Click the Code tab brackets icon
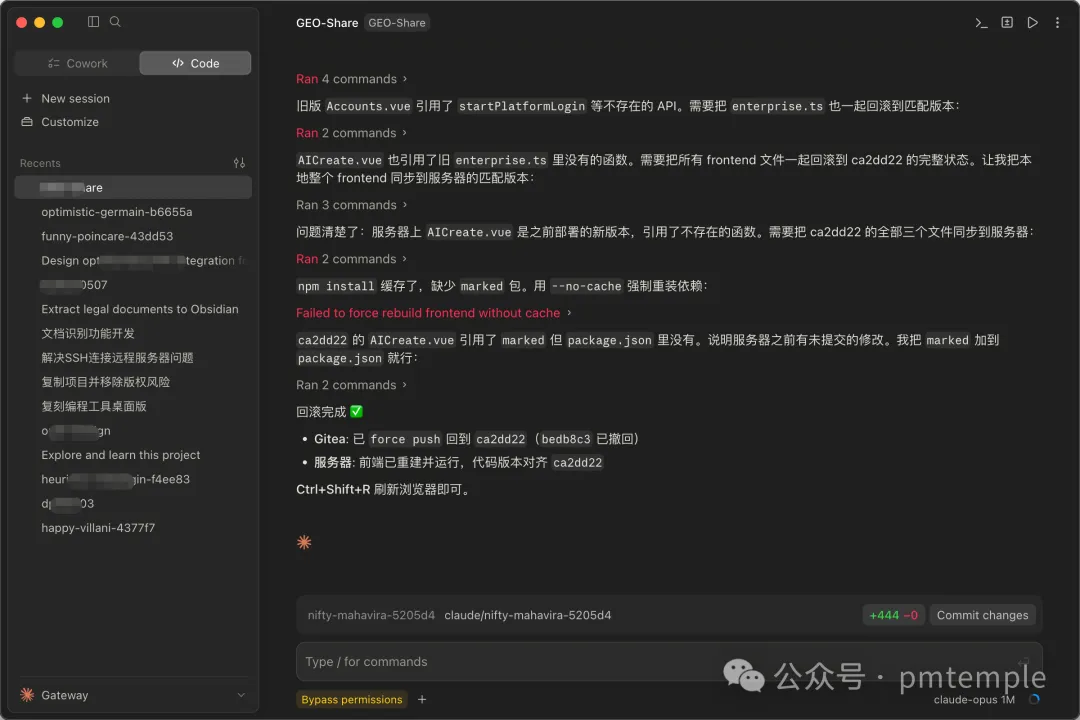The width and height of the screenshot is (1080, 720). (x=178, y=63)
